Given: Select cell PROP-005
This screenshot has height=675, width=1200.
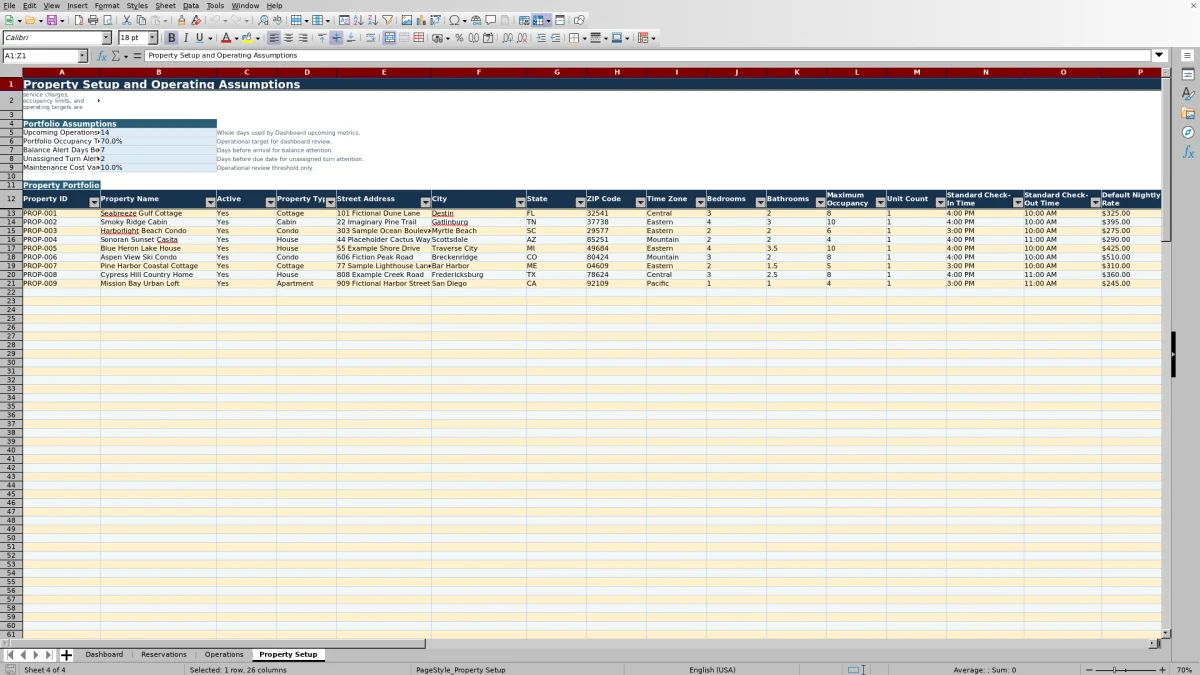Looking at the screenshot, I should point(61,249).
